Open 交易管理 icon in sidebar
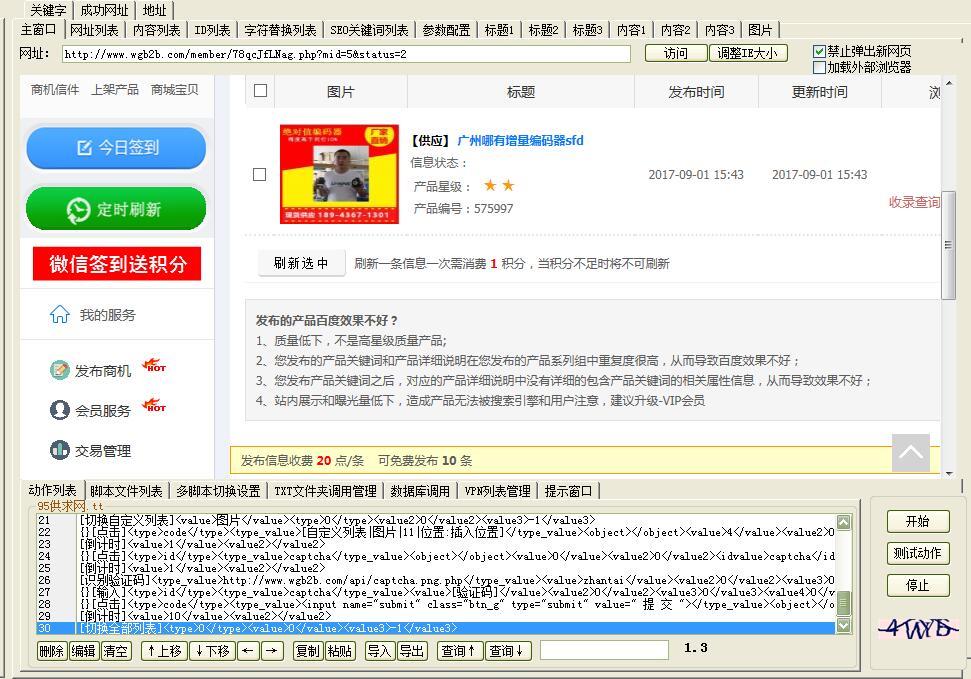Viewport: 971px width, 679px height. (x=59, y=450)
